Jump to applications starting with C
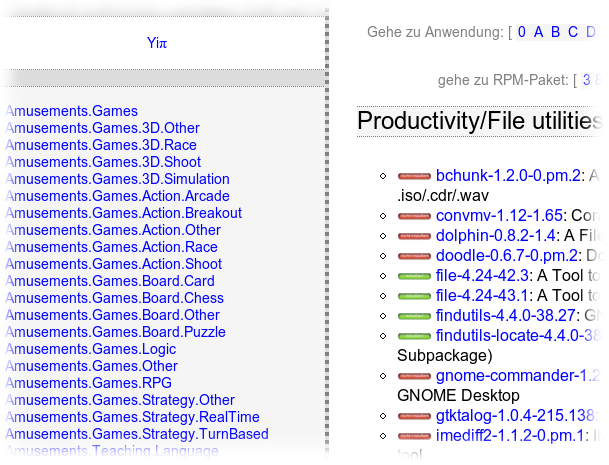This screenshot has width=609, height=465. click(x=572, y=32)
